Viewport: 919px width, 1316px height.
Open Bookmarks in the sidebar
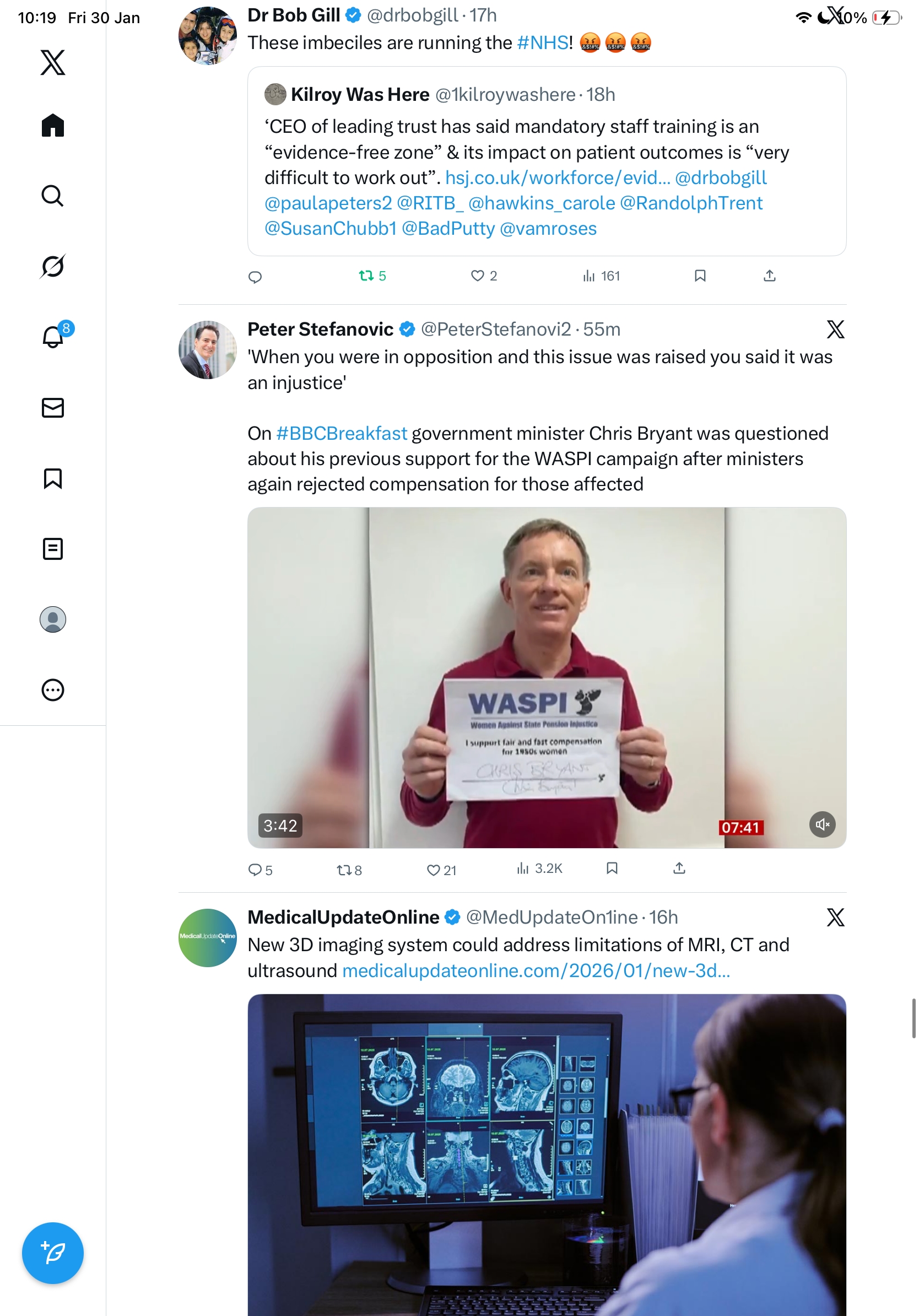point(53,478)
